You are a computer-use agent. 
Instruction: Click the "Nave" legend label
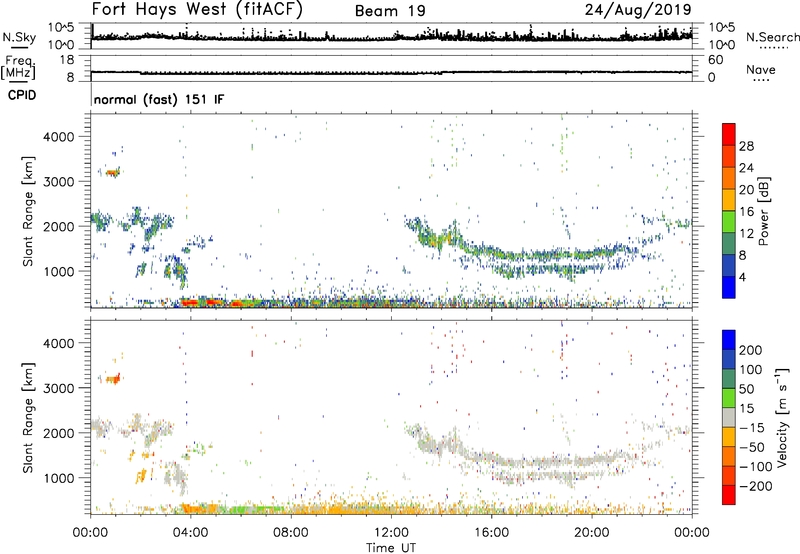761,69
